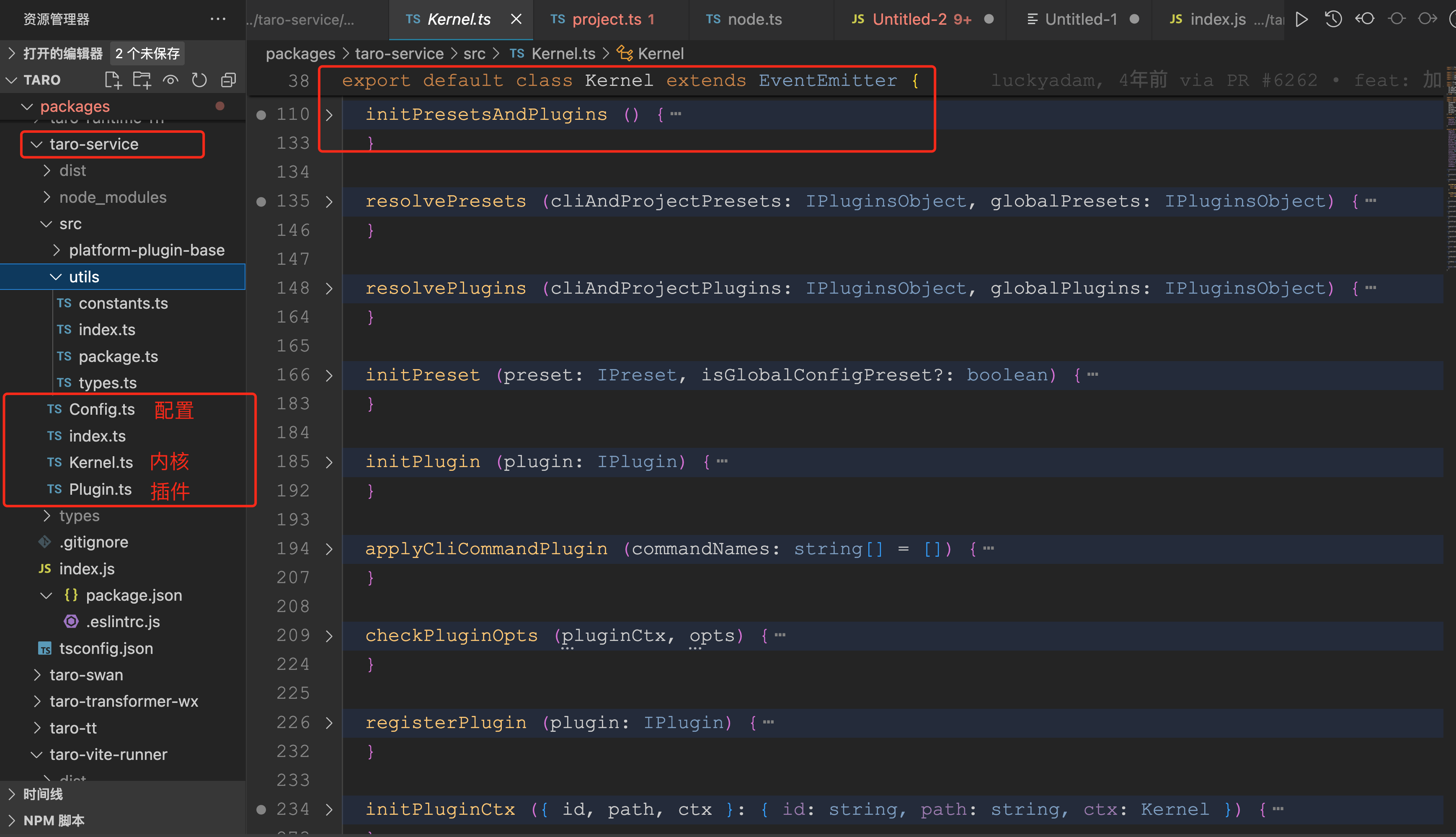Toggle breakpoint dot at line 135
Viewport: 1456px width, 837px height.
261,202
